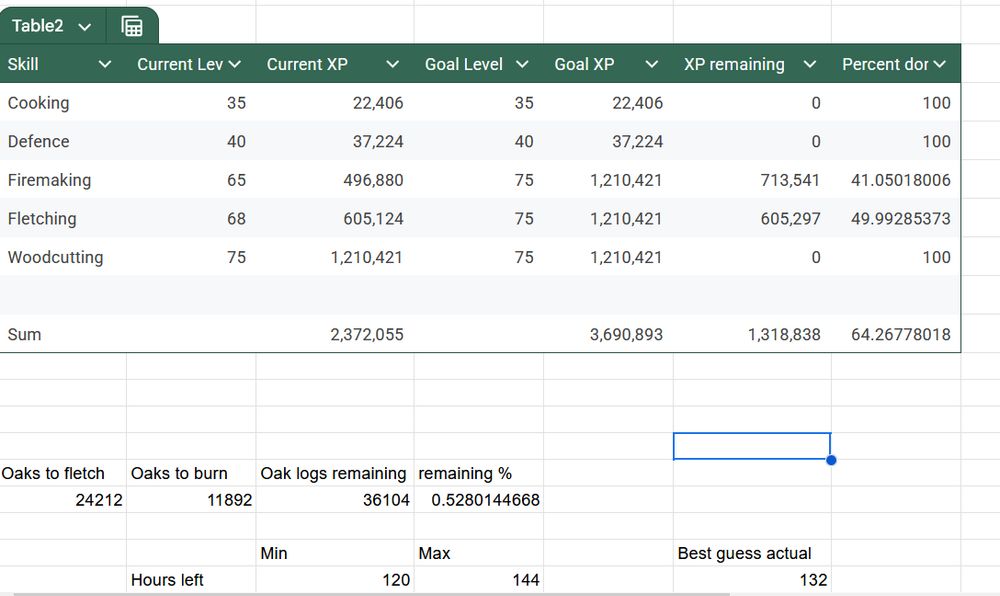Select the Table2 name label
The height and width of the screenshot is (596, 1000).
[x=37, y=26]
